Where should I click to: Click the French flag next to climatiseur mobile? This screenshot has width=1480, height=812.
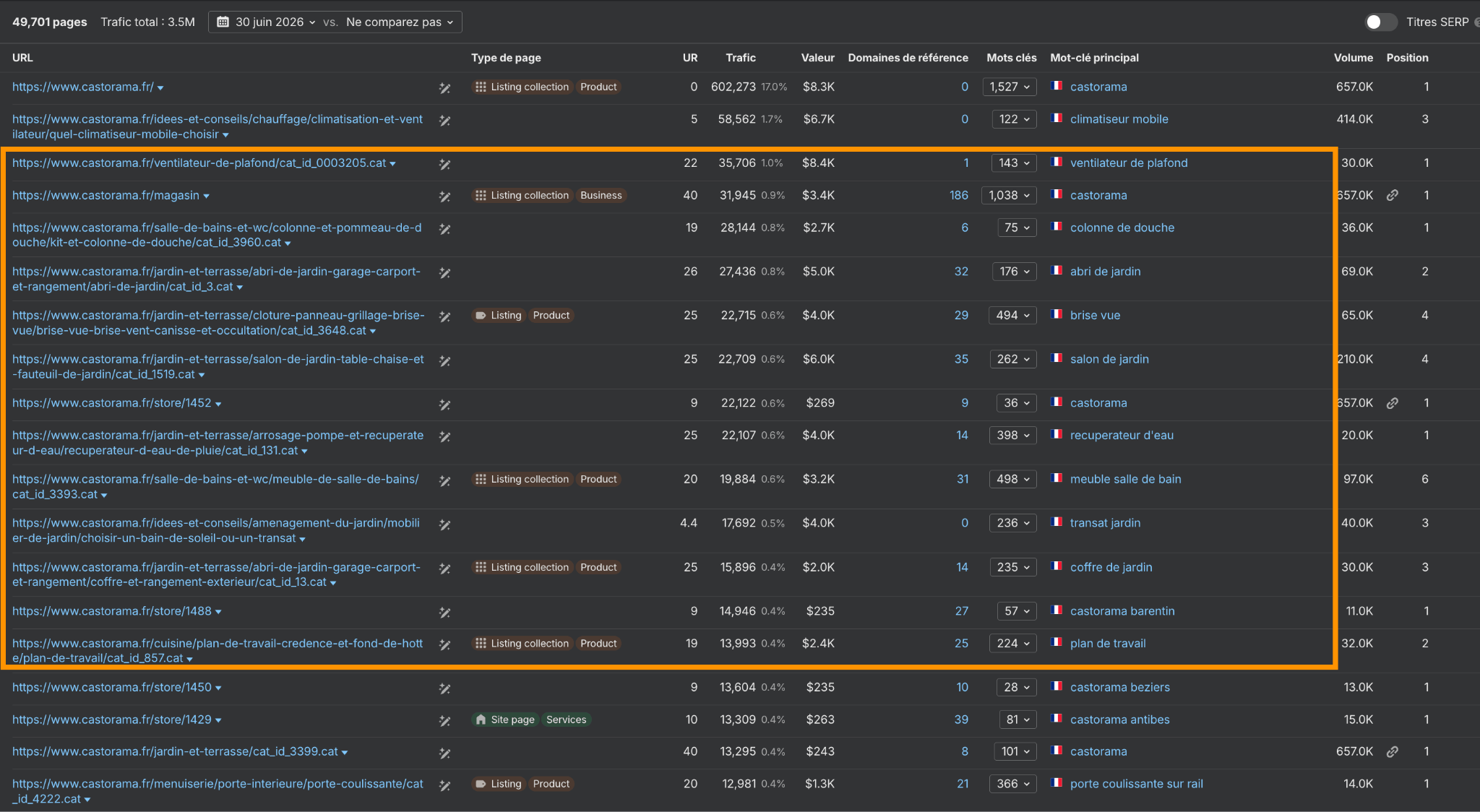click(x=1057, y=118)
